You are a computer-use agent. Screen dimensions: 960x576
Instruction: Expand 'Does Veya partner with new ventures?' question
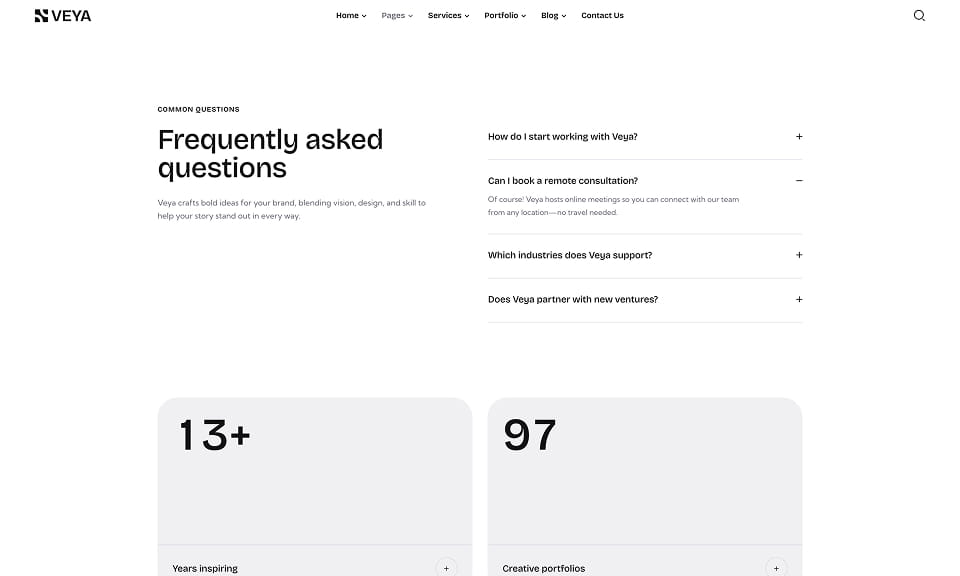[x=645, y=299]
